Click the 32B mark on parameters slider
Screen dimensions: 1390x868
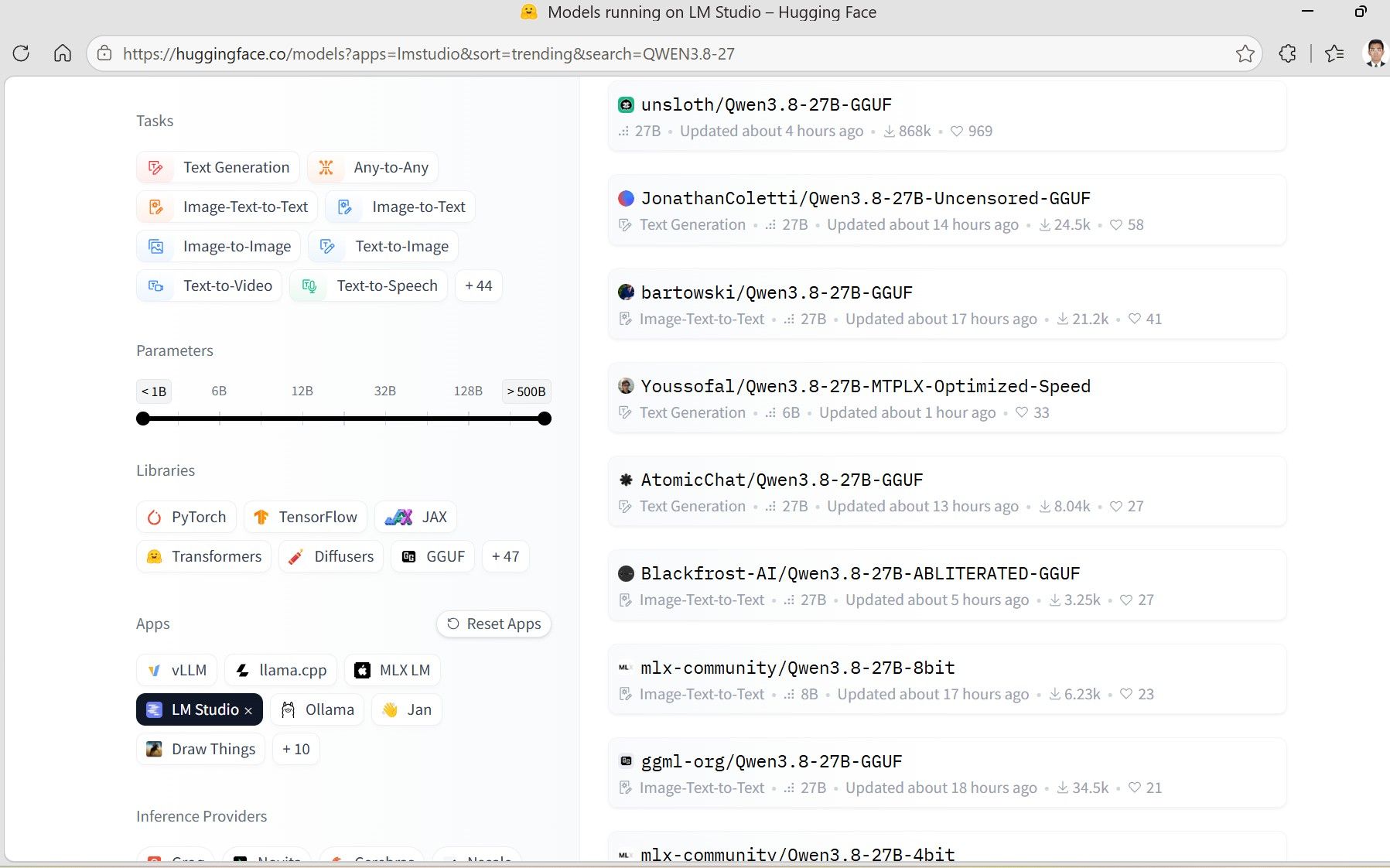(x=385, y=391)
